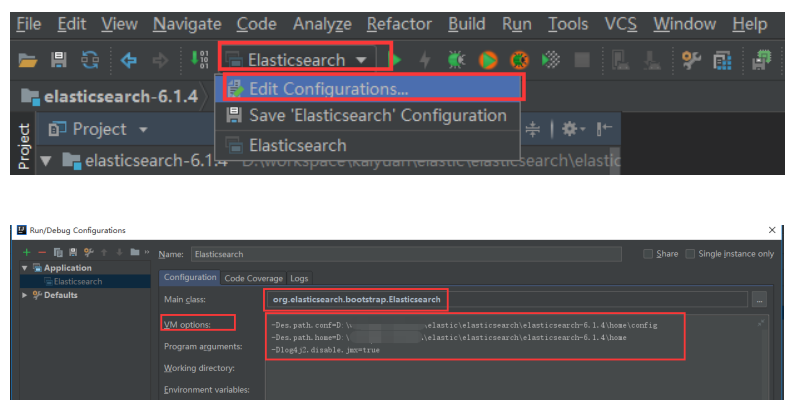Click the orange bug profiler icon
Viewport: 785px width, 404px height.
(520, 61)
